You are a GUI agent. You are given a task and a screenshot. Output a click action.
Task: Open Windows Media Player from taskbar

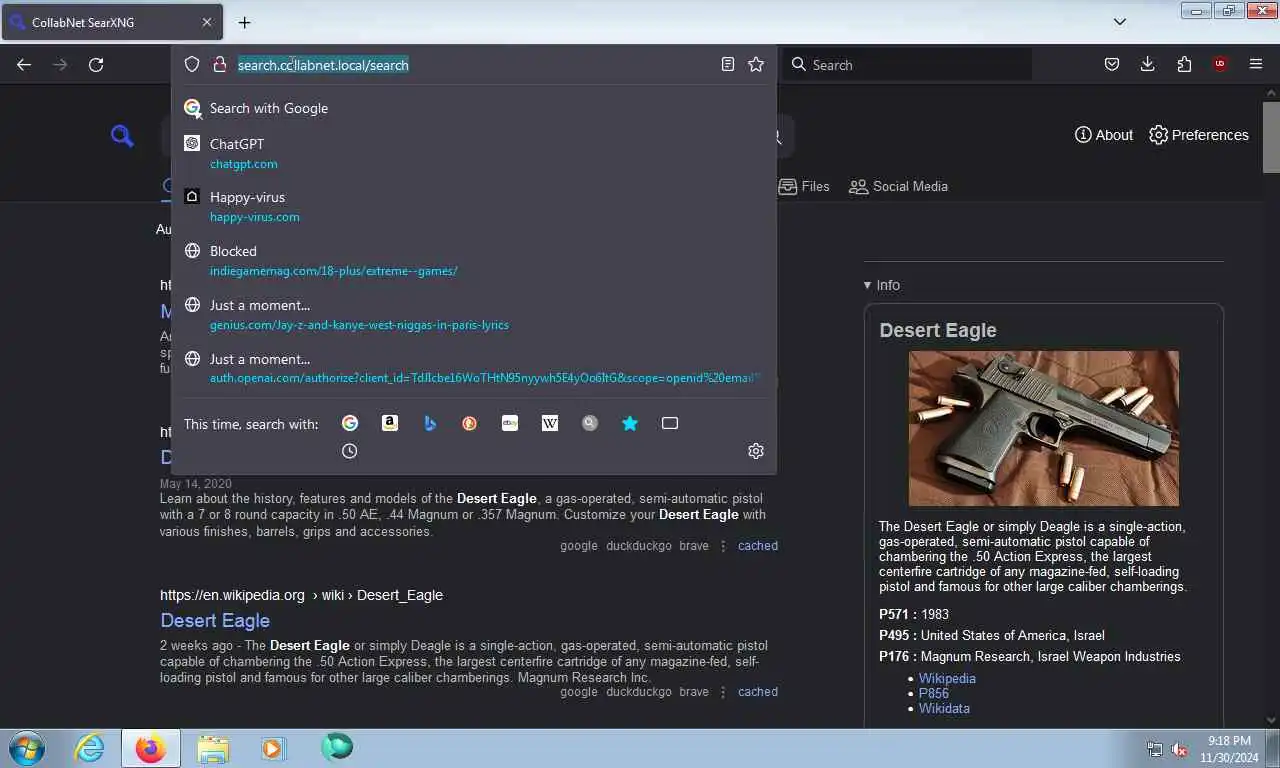(272, 748)
